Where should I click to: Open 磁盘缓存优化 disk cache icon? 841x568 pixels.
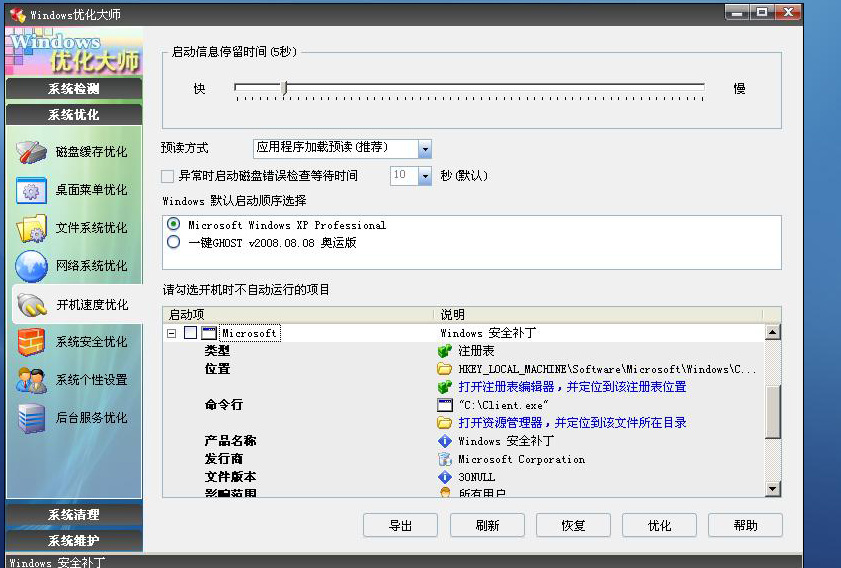31,152
